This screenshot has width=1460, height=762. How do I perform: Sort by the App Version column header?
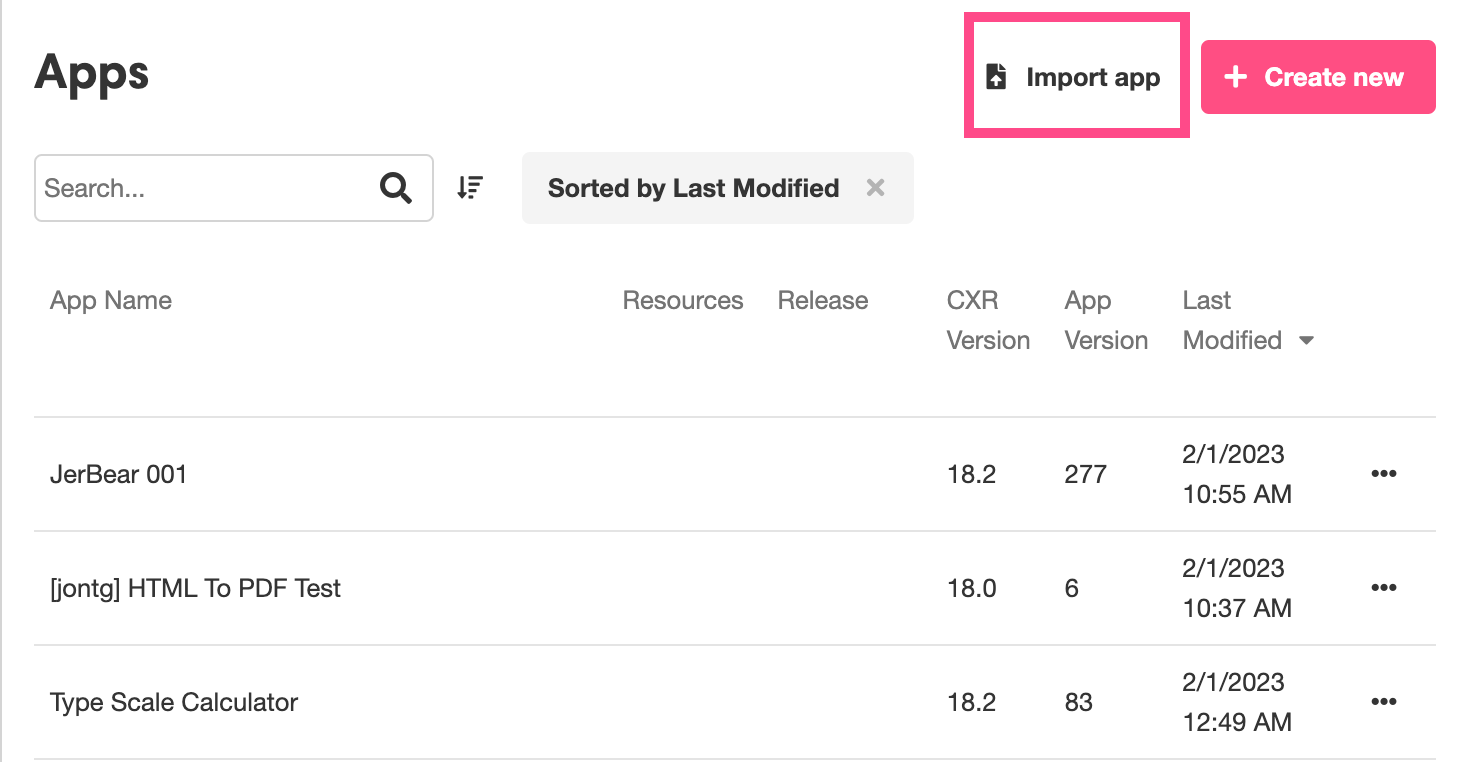coord(1106,320)
